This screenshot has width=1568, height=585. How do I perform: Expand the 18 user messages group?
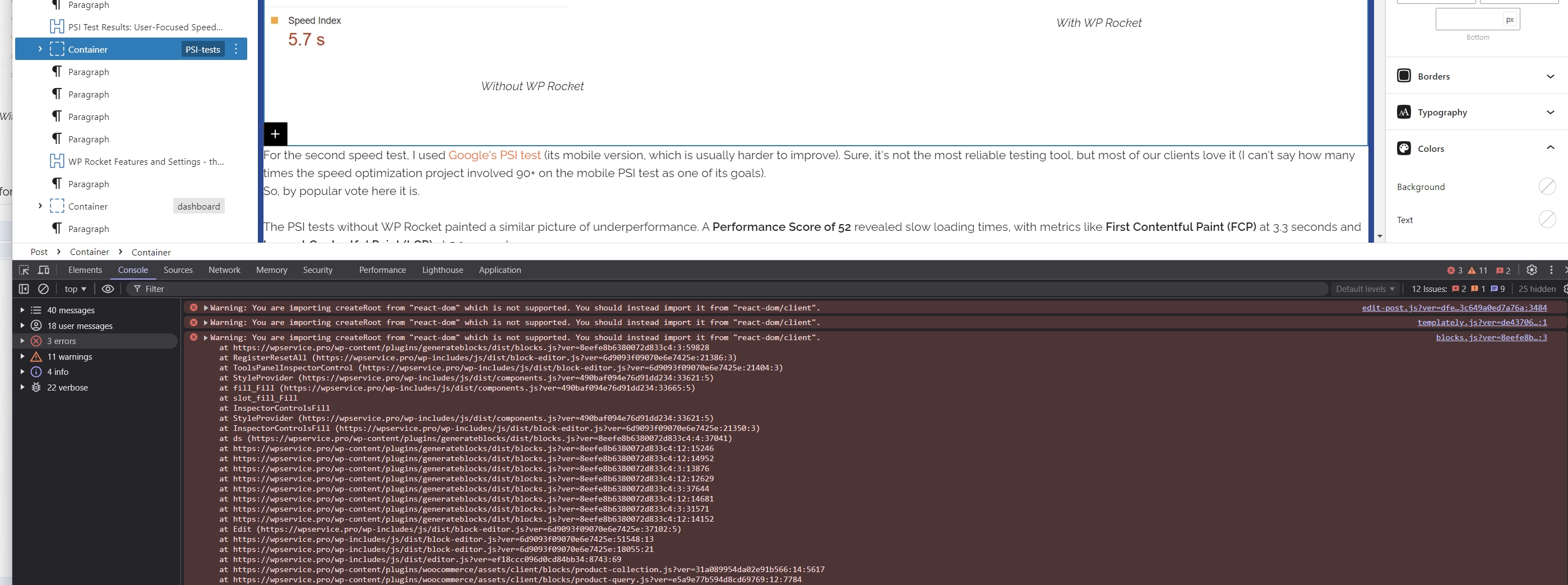pos(22,326)
